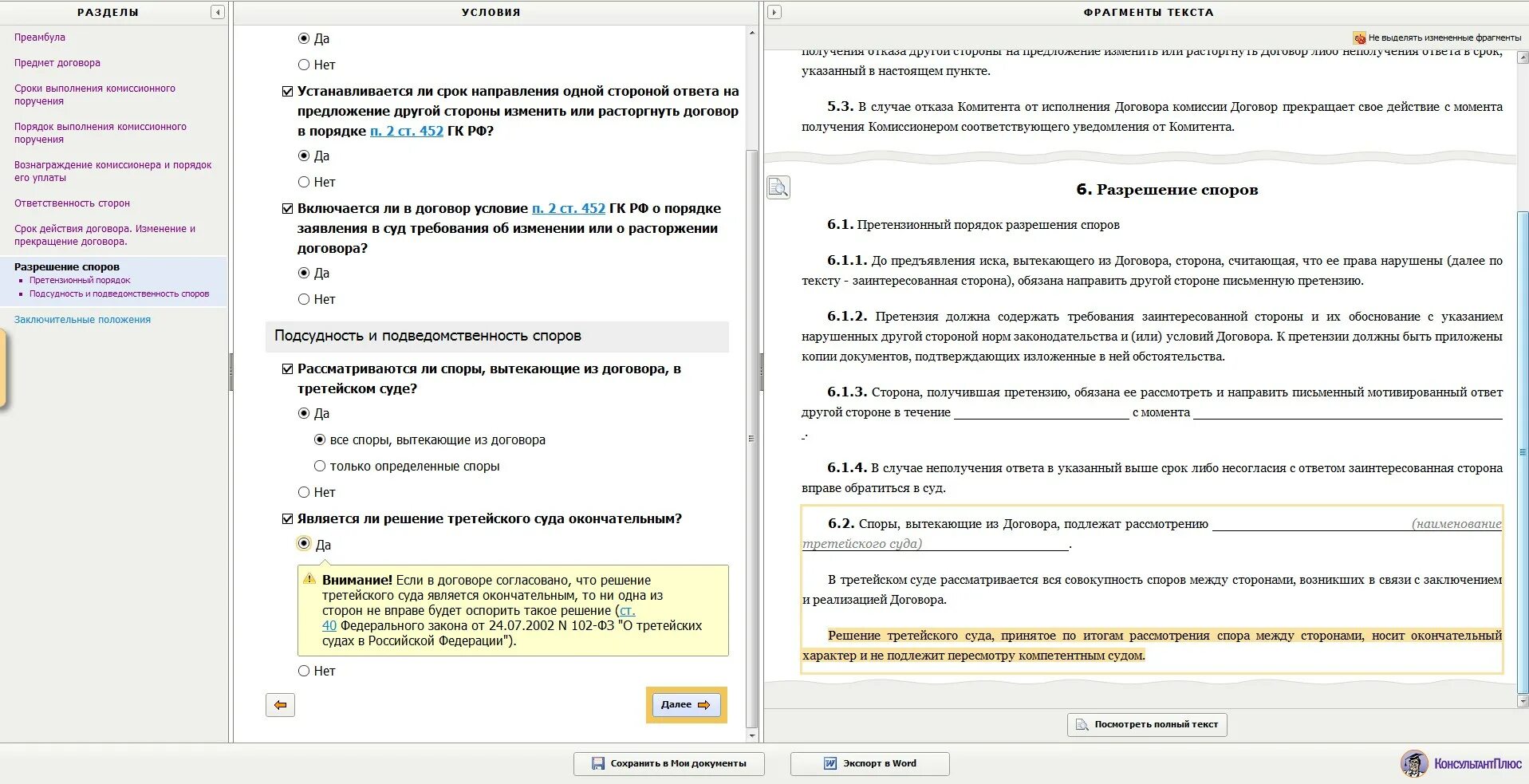1529x784 pixels.
Task: Open Заключительные положения section
Action: (x=82, y=320)
